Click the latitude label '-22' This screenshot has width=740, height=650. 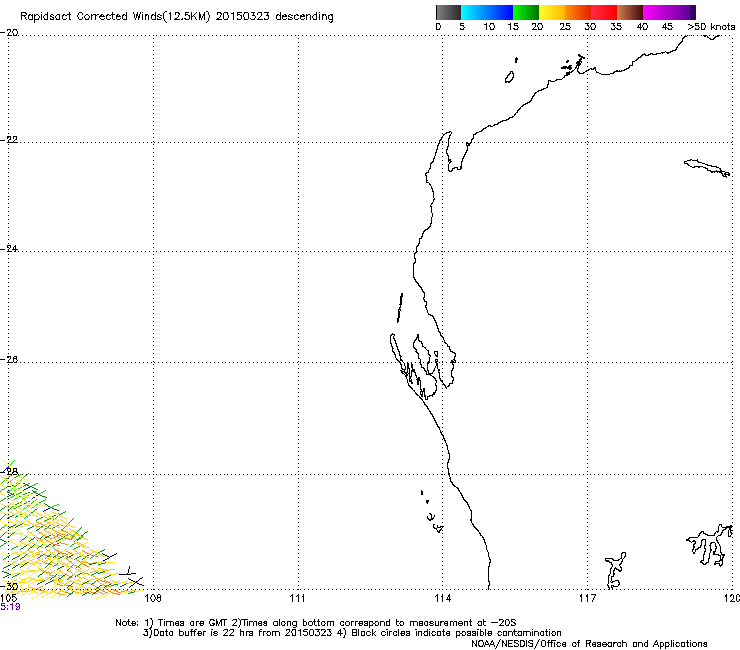(9, 140)
